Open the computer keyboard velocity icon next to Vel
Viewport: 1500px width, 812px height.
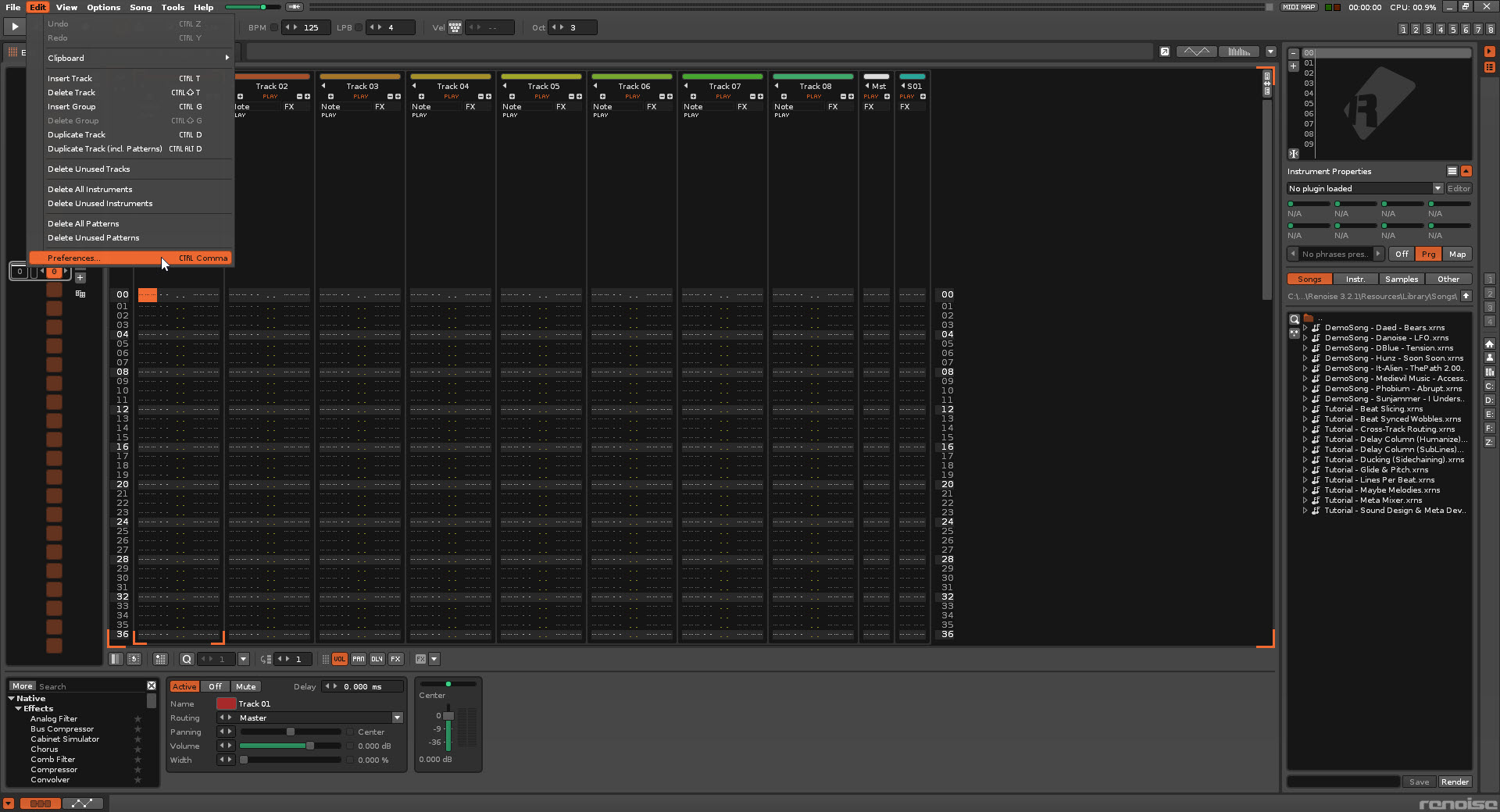point(455,27)
